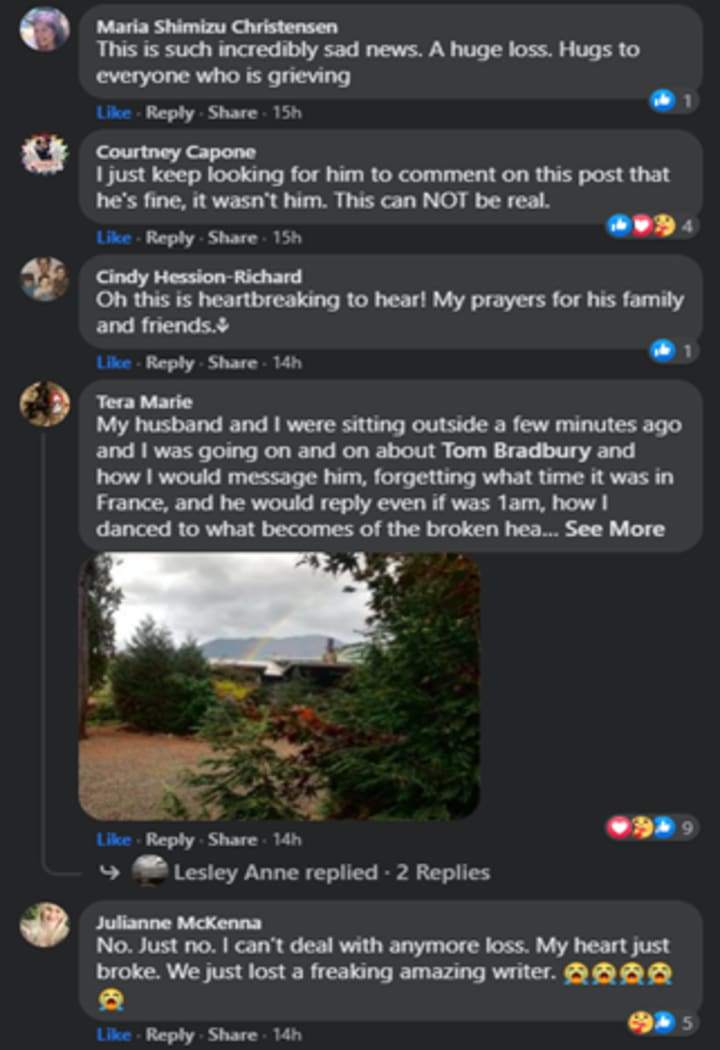
Task: Like Maria Shimizu Christensen's comment
Action: [x=113, y=113]
